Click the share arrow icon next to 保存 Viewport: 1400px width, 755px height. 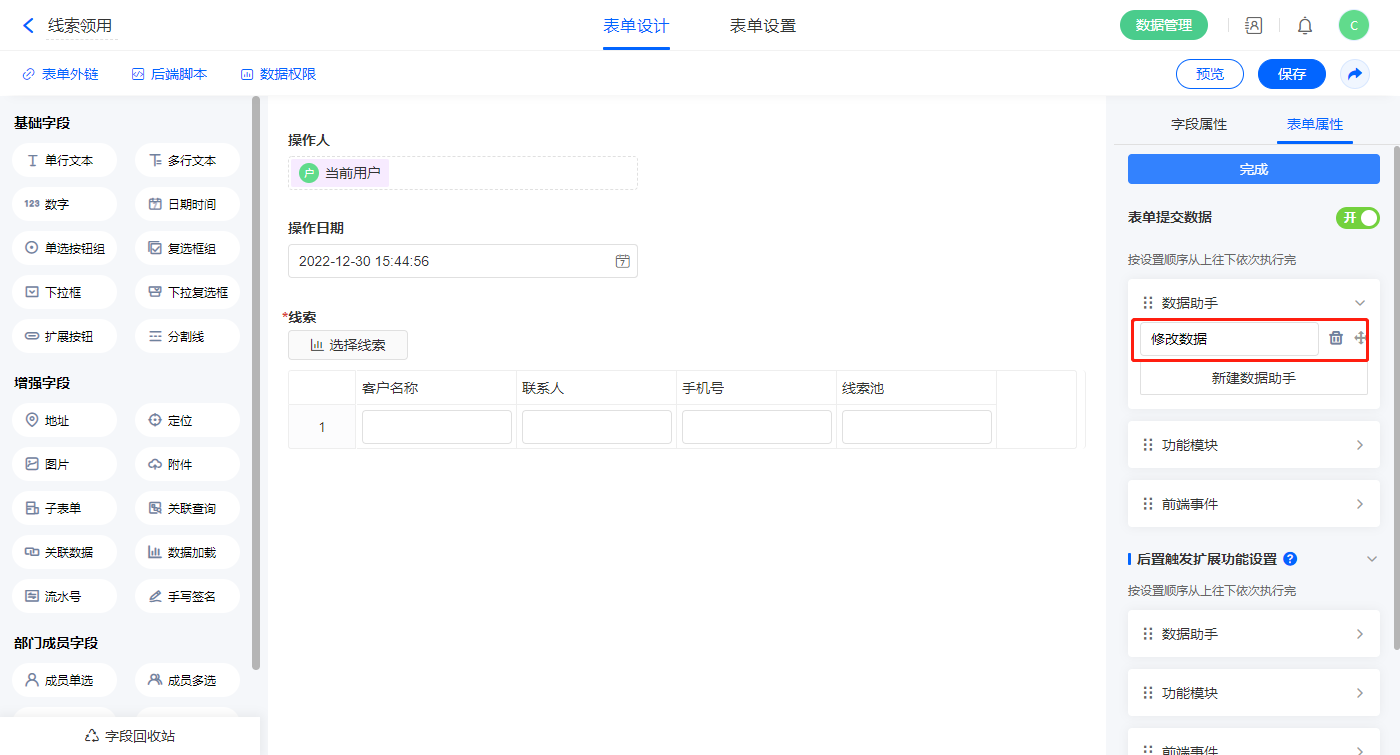pyautogui.click(x=1355, y=74)
